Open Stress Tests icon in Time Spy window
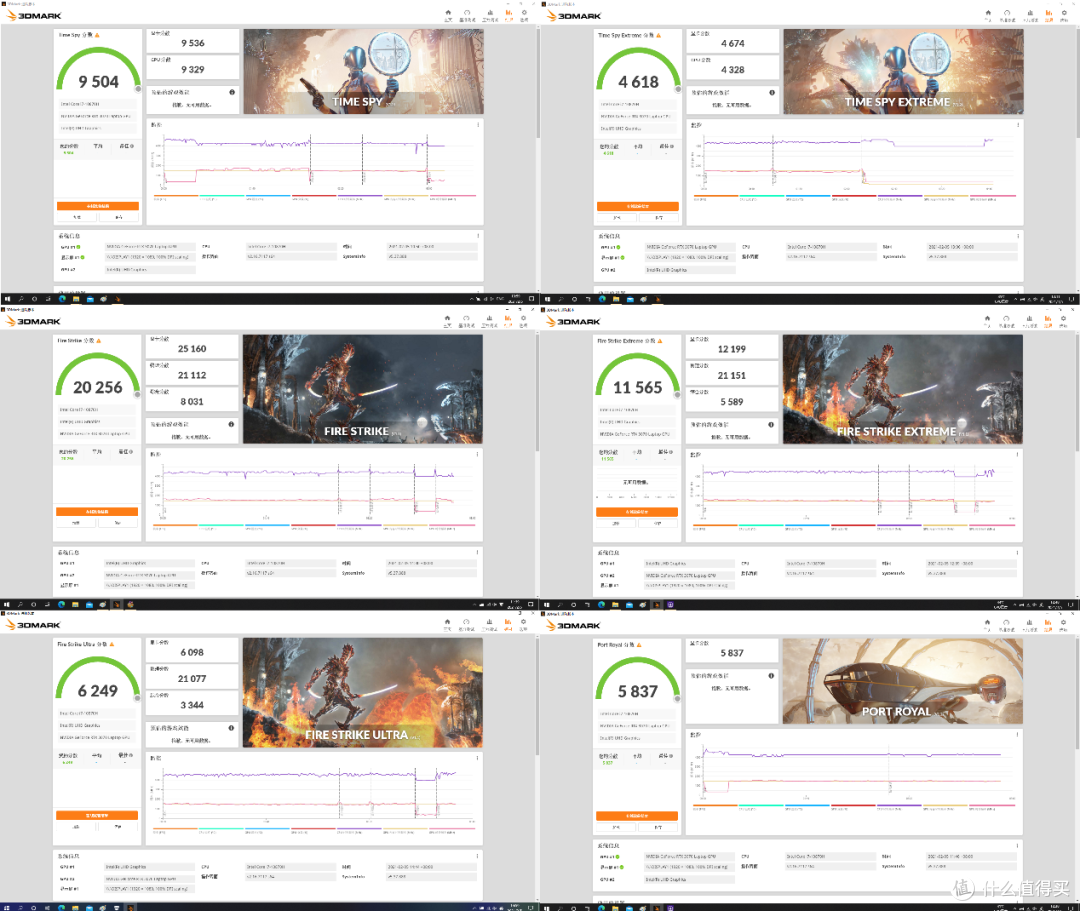Image resolution: width=1080 pixels, height=911 pixels. (x=490, y=14)
